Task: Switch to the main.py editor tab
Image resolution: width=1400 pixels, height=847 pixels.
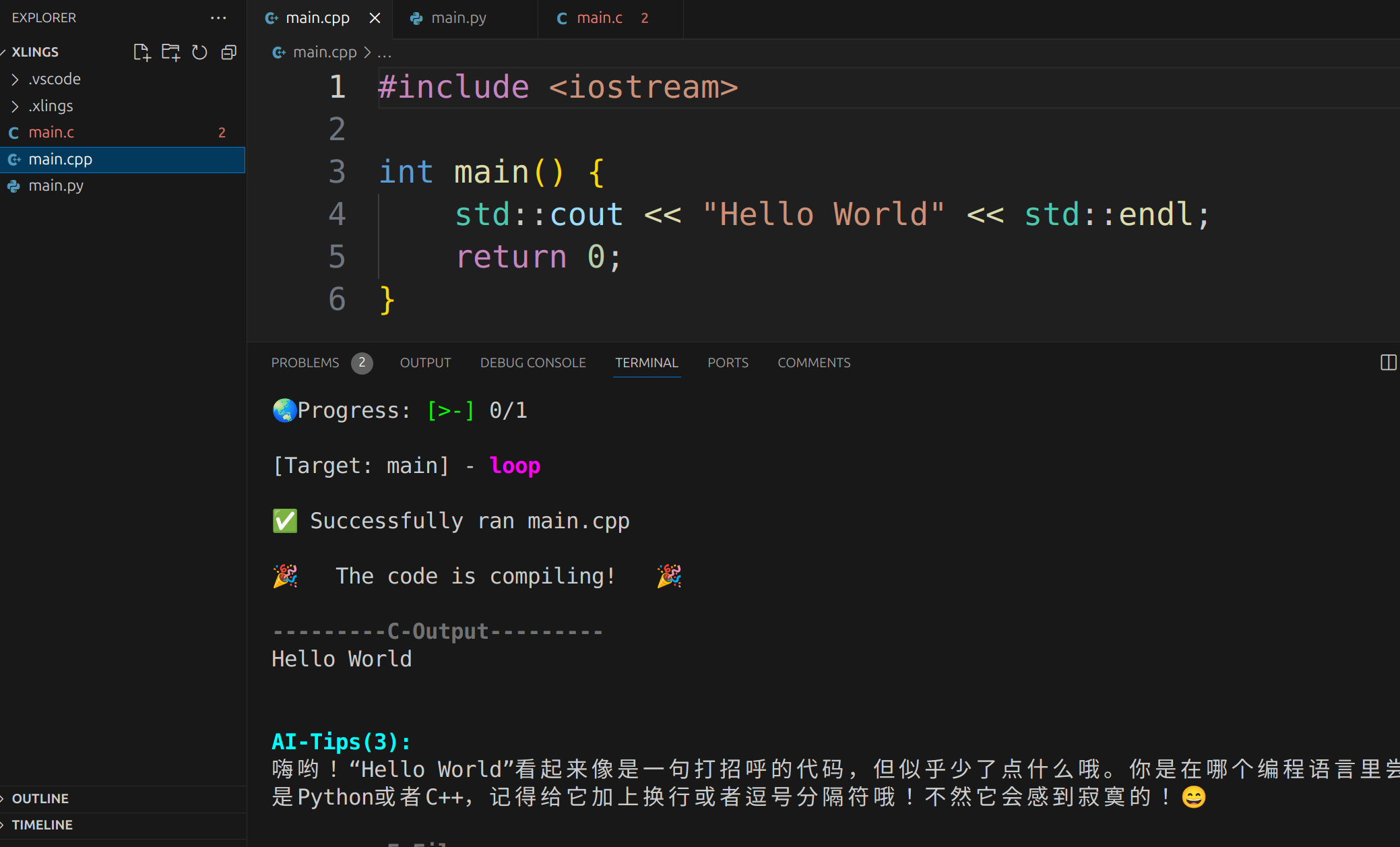Action: coord(458,18)
